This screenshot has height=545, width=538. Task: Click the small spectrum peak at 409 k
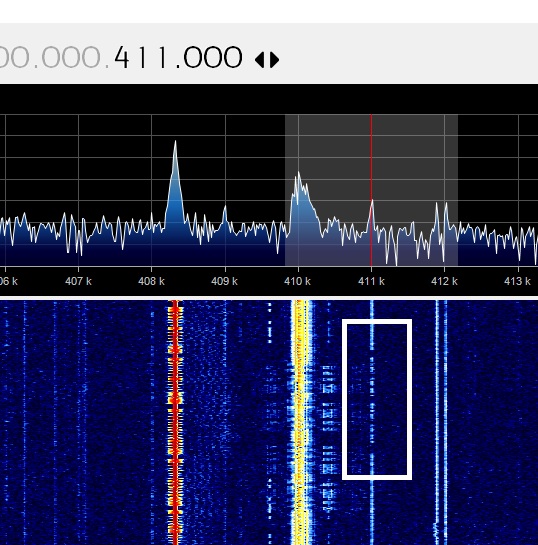click(x=225, y=218)
